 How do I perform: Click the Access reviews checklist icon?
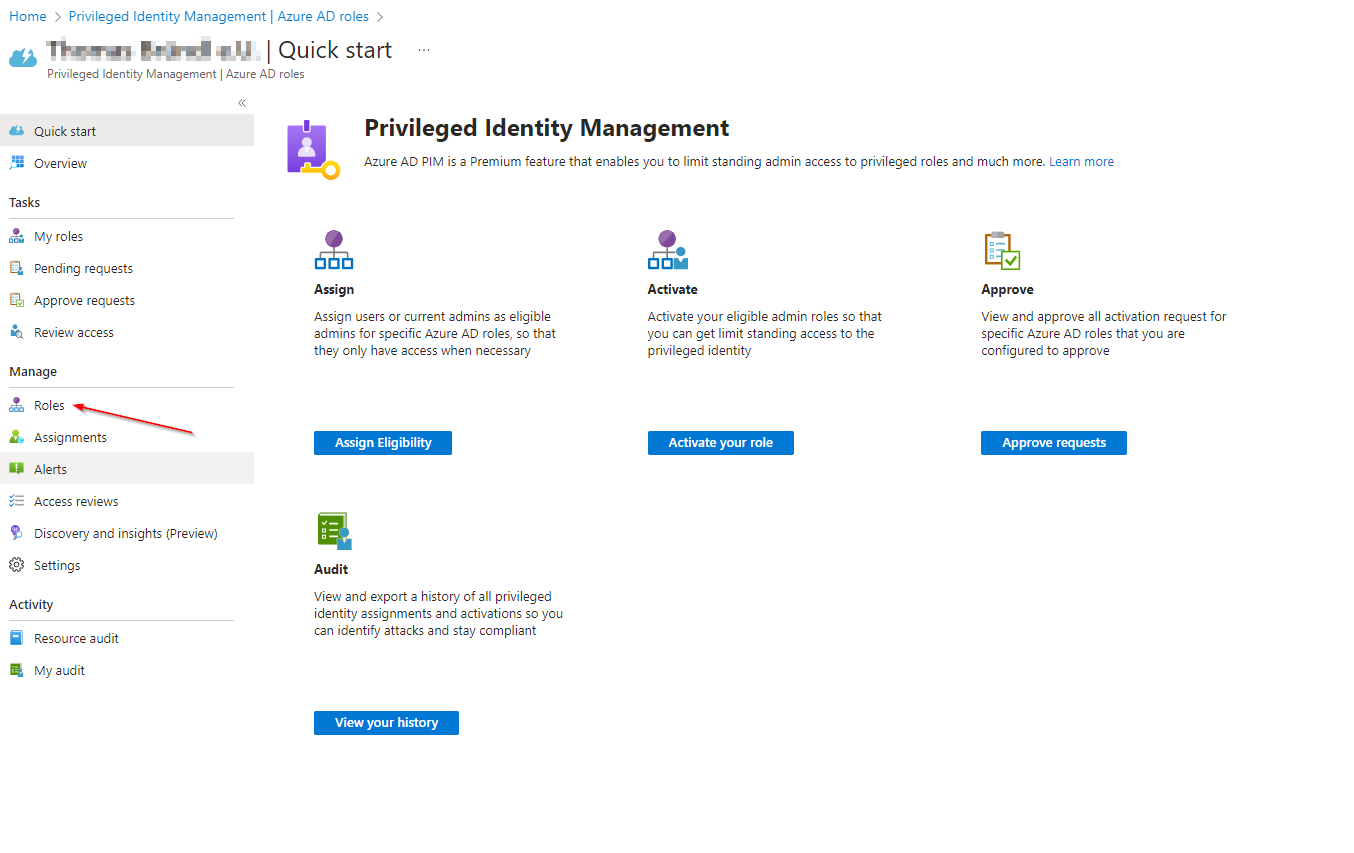[16, 501]
